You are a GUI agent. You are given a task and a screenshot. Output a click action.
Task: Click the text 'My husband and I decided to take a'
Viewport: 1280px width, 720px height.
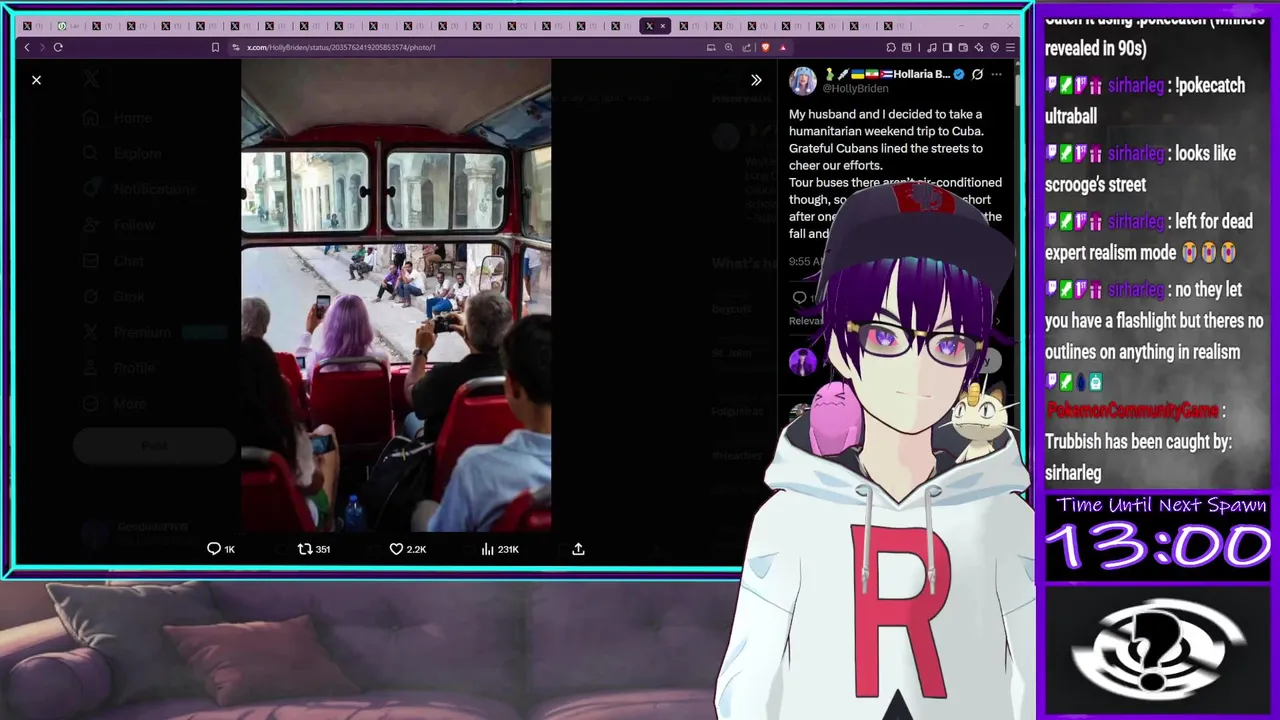pyautogui.click(x=885, y=114)
